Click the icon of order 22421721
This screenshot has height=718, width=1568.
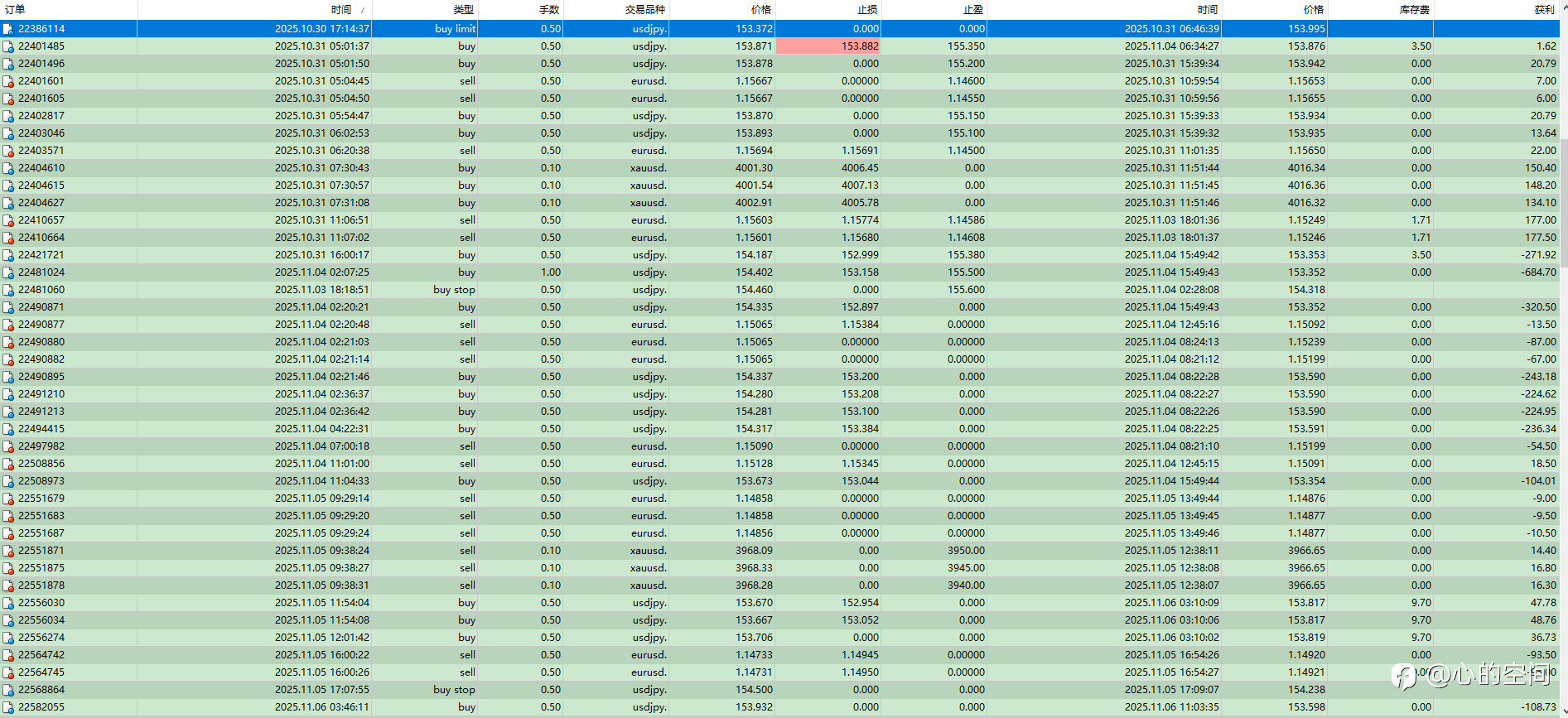8,255
